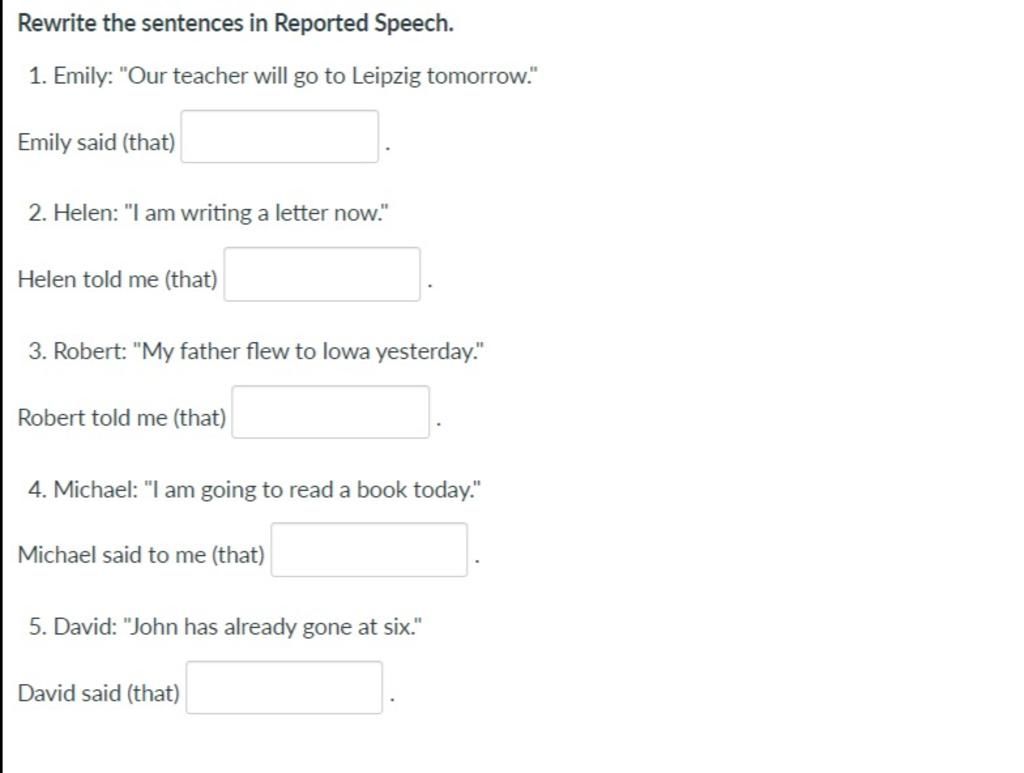Click sentence 2 "I am writing a letter now"
This screenshot has width=1024, height=773.
click(208, 213)
